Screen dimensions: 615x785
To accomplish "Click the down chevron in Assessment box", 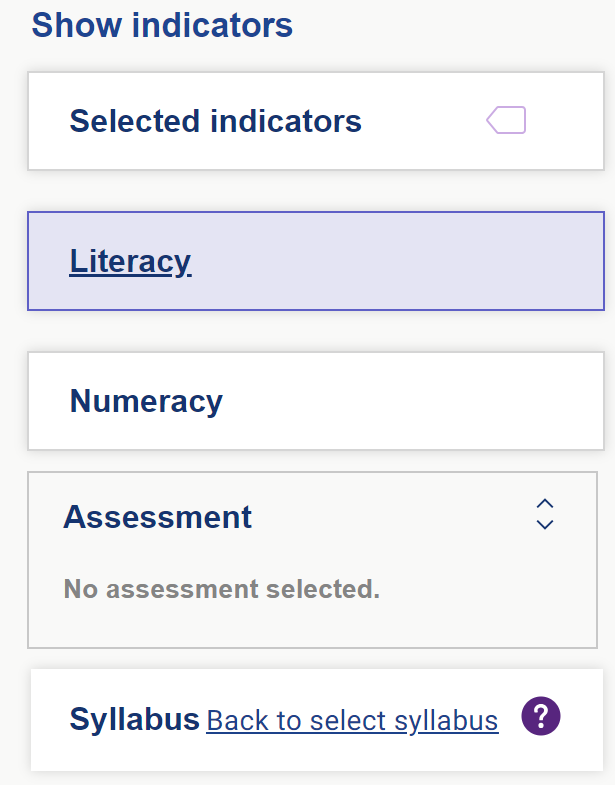I will coord(545,525).
